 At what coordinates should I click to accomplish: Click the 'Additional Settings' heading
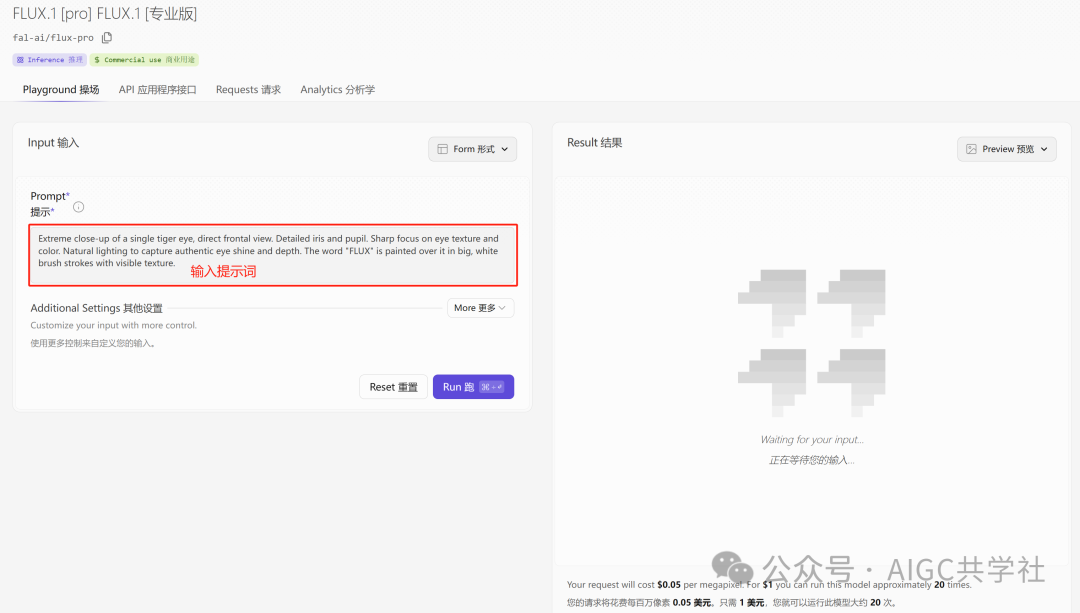click(96, 308)
